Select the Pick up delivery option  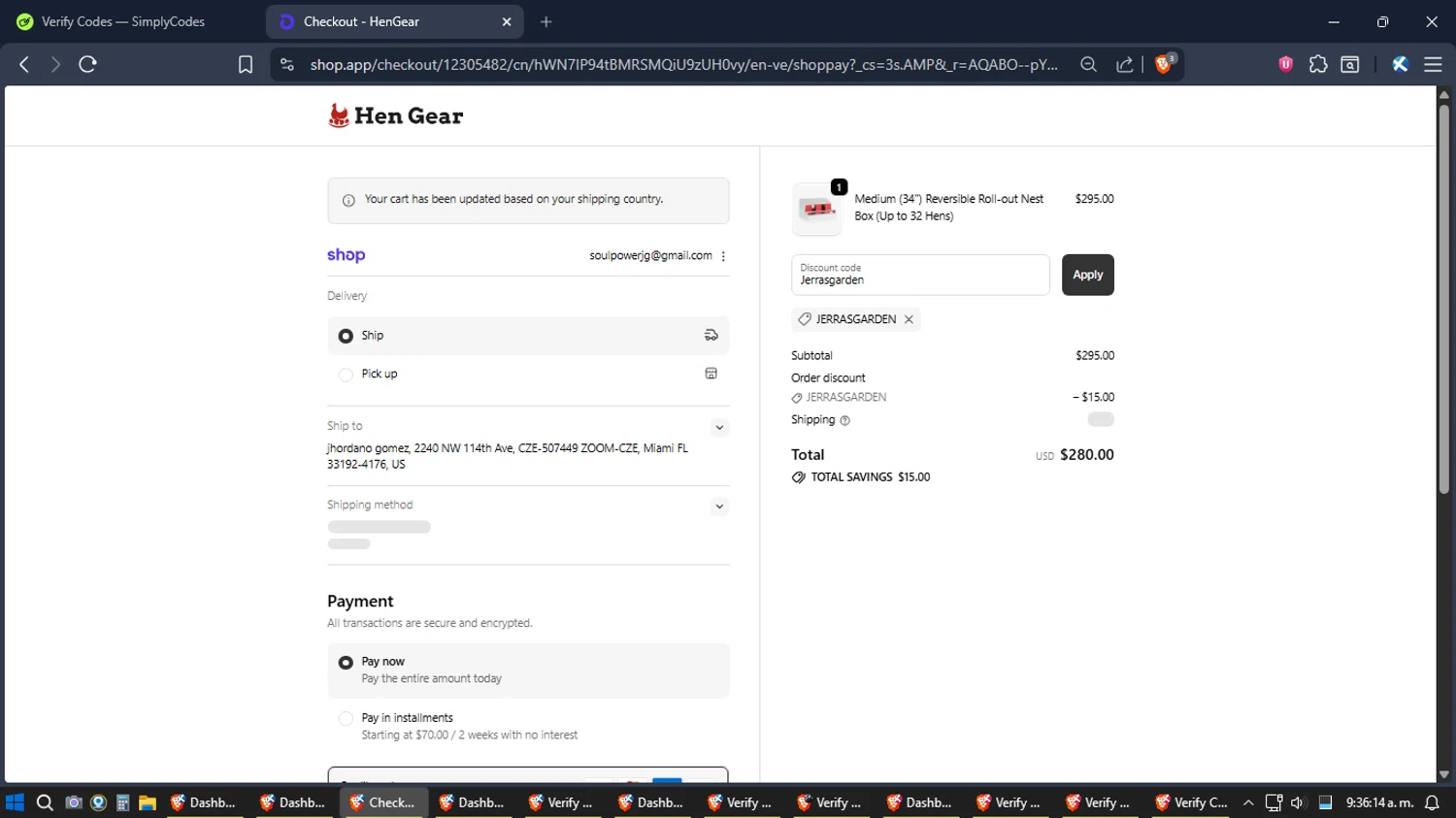[x=528, y=374]
